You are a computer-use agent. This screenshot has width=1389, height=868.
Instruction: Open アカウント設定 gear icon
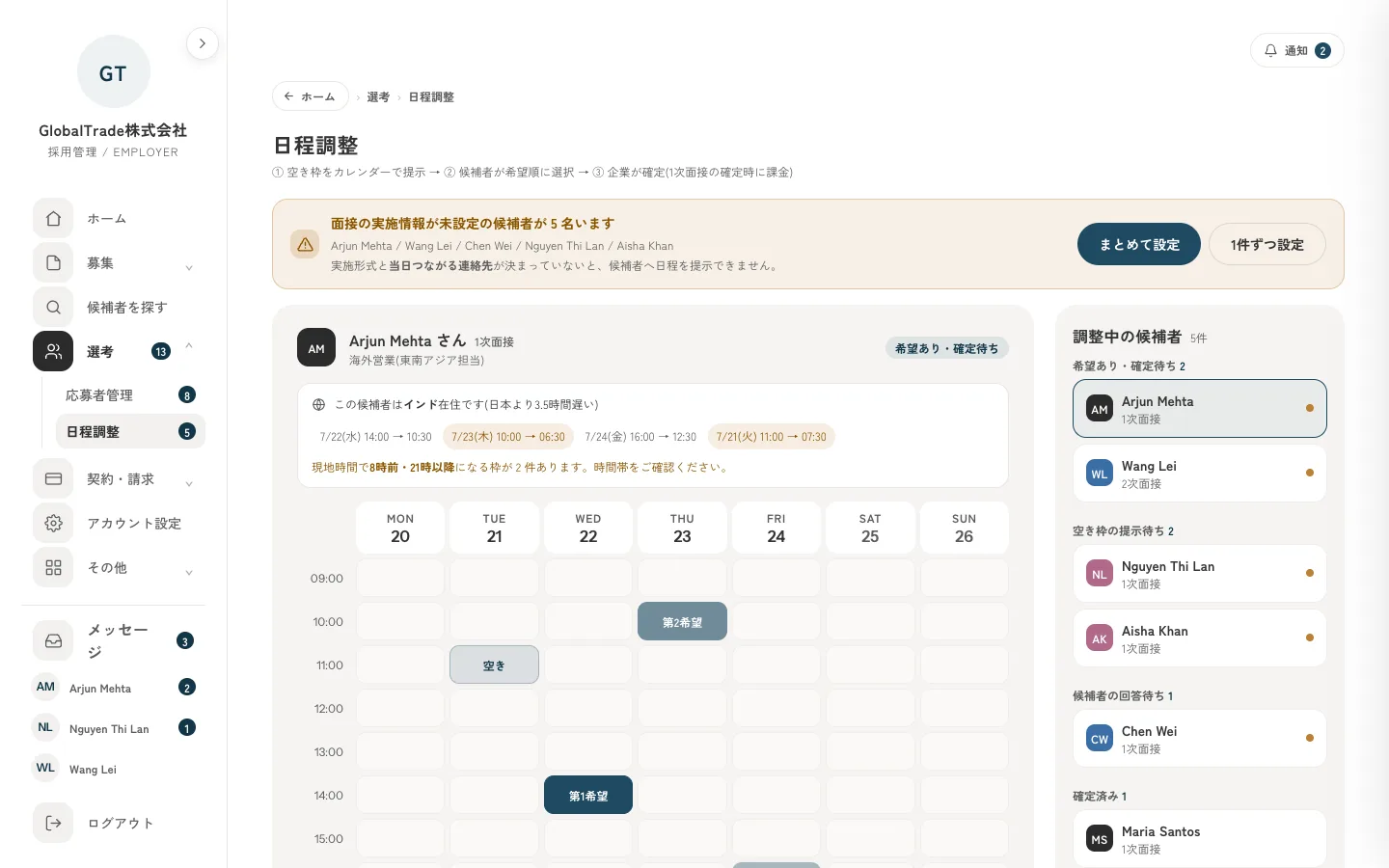pyautogui.click(x=53, y=524)
